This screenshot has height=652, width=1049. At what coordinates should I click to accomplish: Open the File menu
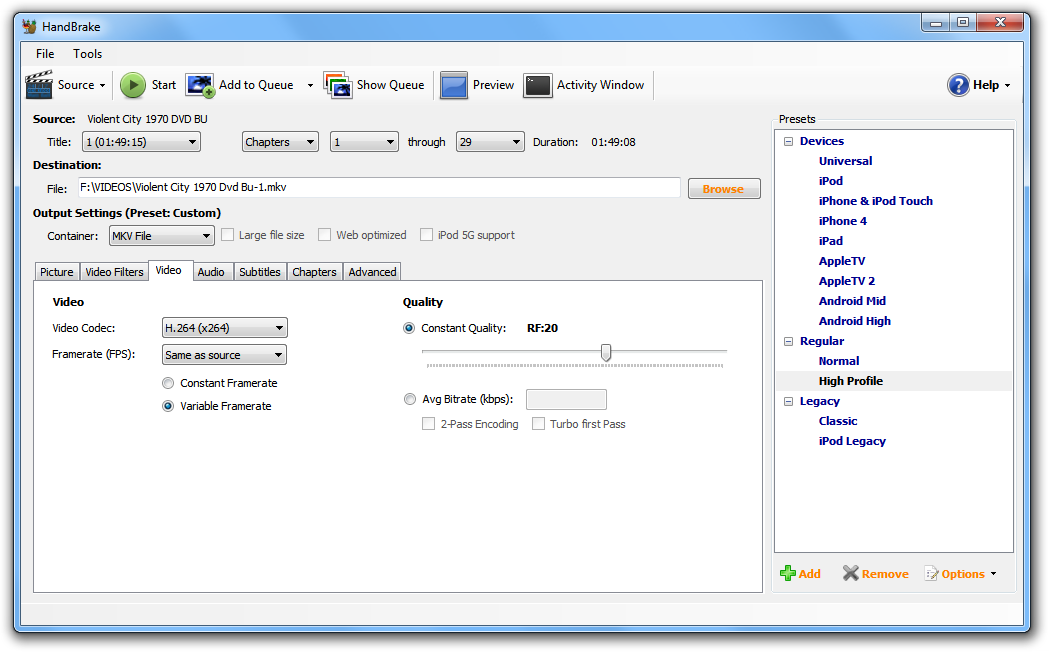(x=45, y=53)
